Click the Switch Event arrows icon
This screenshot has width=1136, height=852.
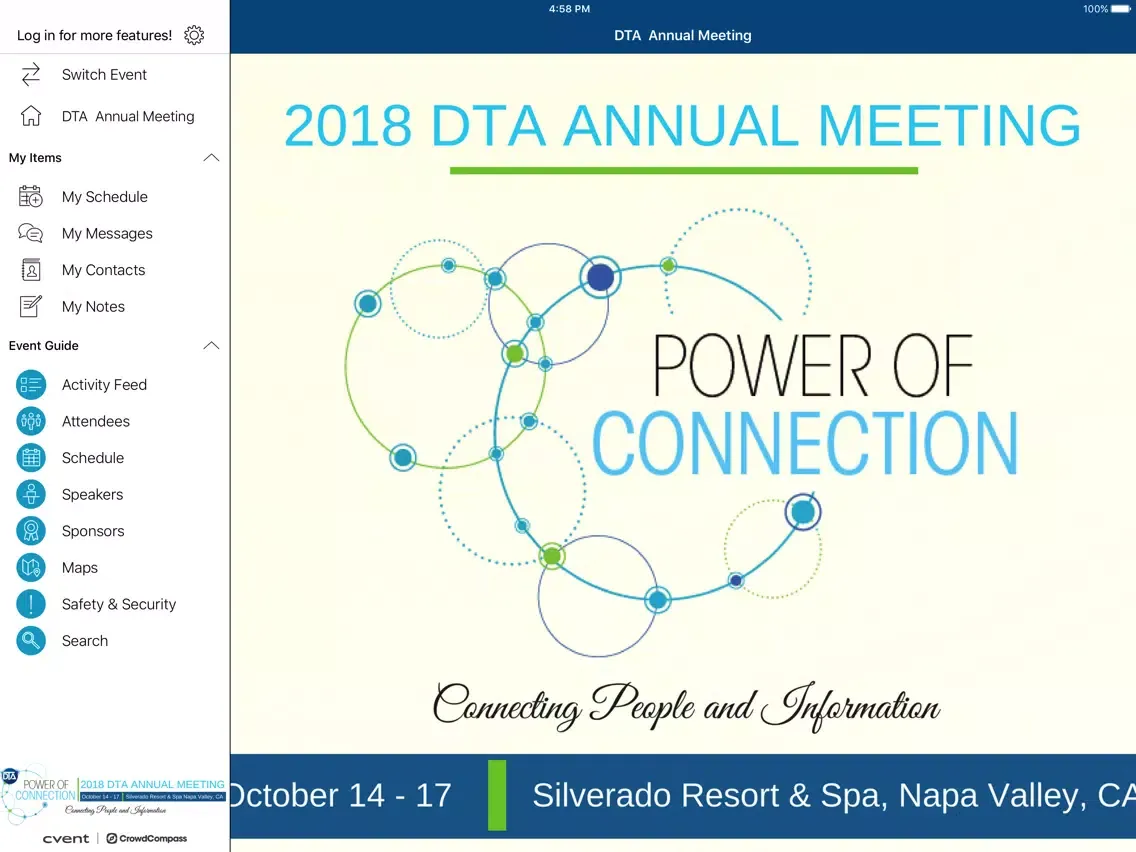coord(31,75)
